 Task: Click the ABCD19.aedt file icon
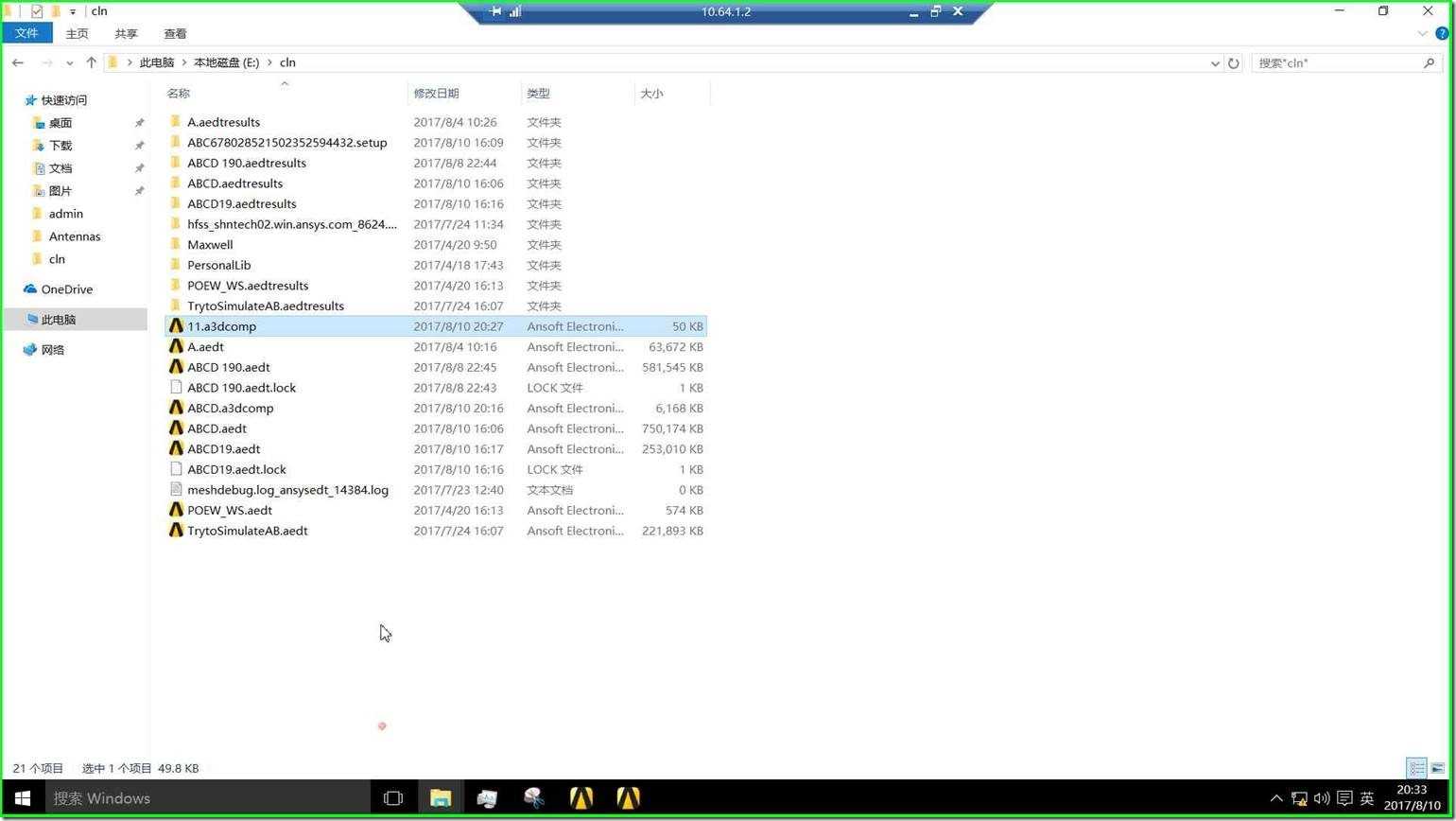[x=176, y=449]
